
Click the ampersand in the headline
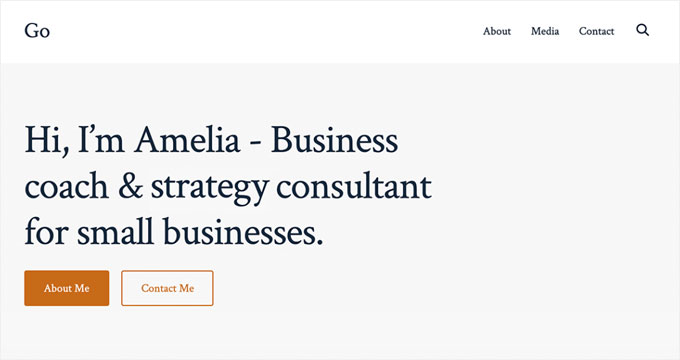pyautogui.click(x=131, y=187)
